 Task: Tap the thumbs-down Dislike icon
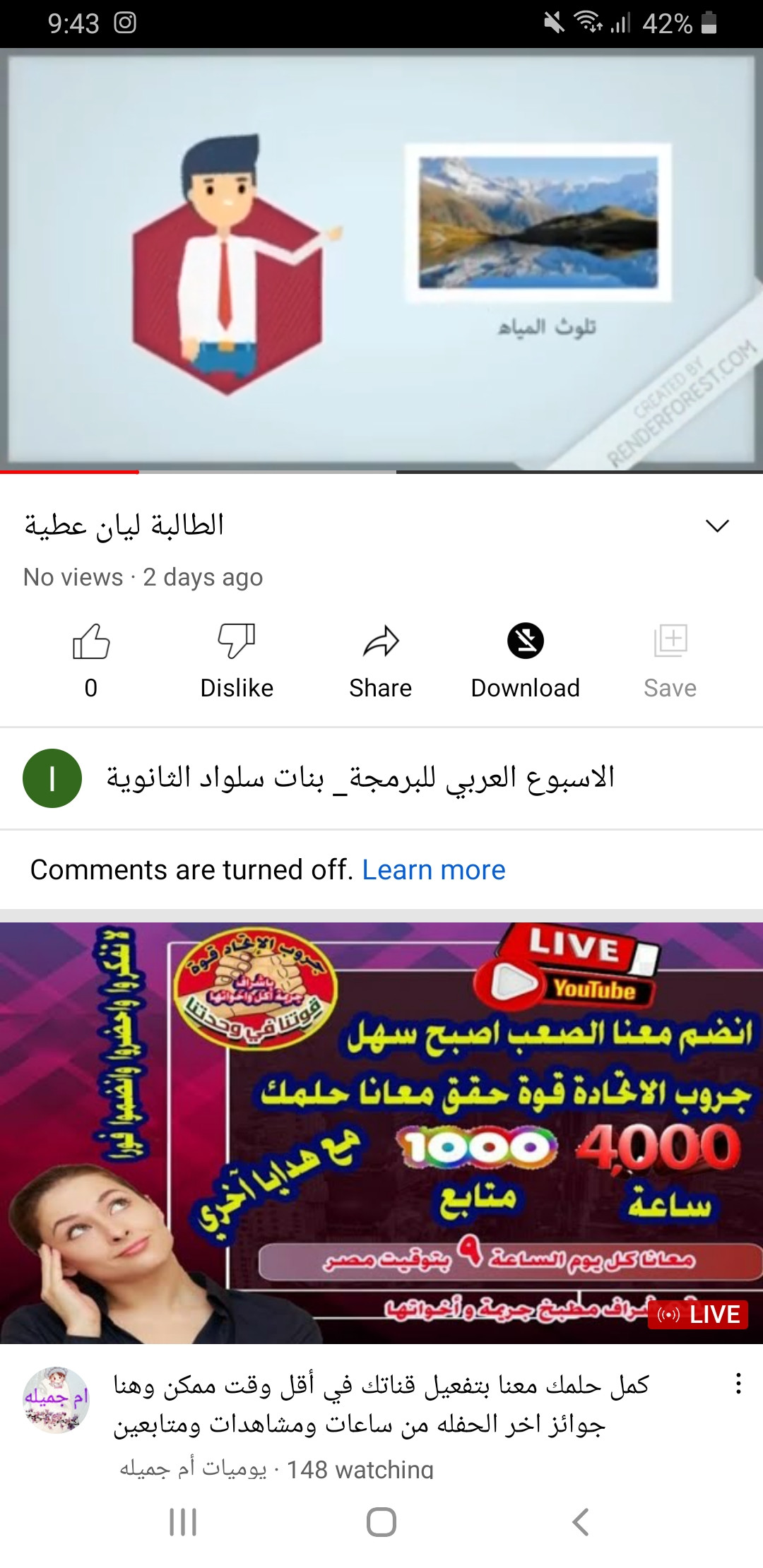tap(237, 641)
